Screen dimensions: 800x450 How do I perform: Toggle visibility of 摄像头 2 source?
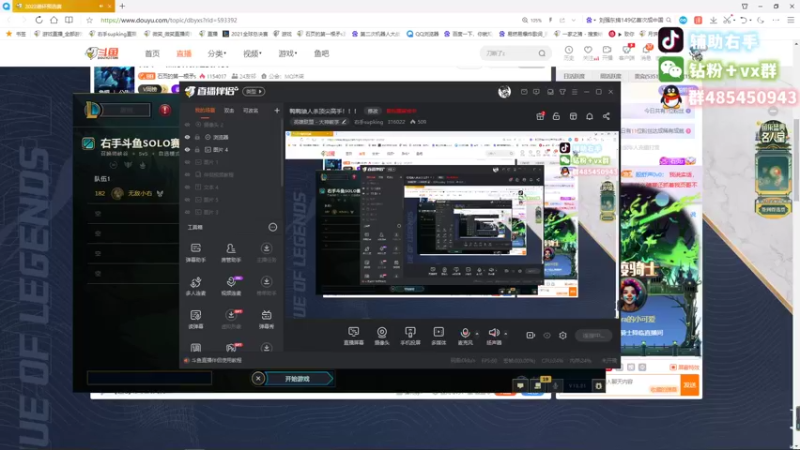187,124
